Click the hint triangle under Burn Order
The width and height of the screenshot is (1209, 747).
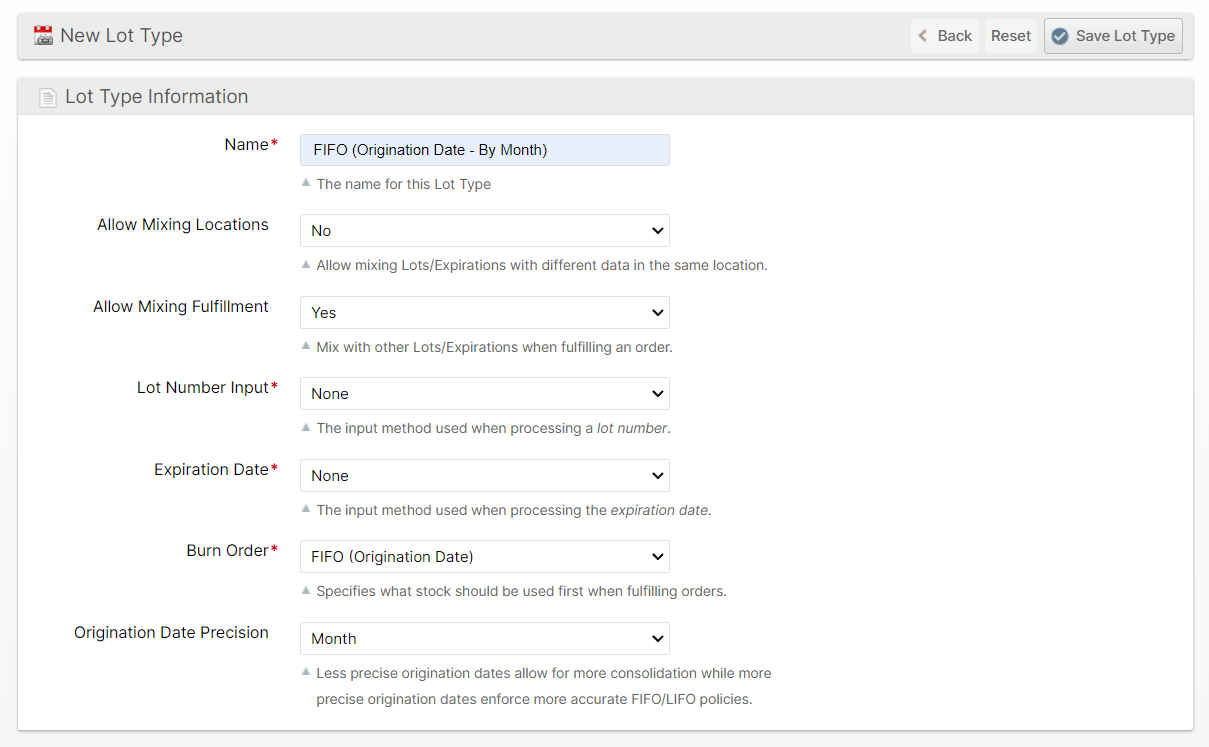(x=307, y=590)
